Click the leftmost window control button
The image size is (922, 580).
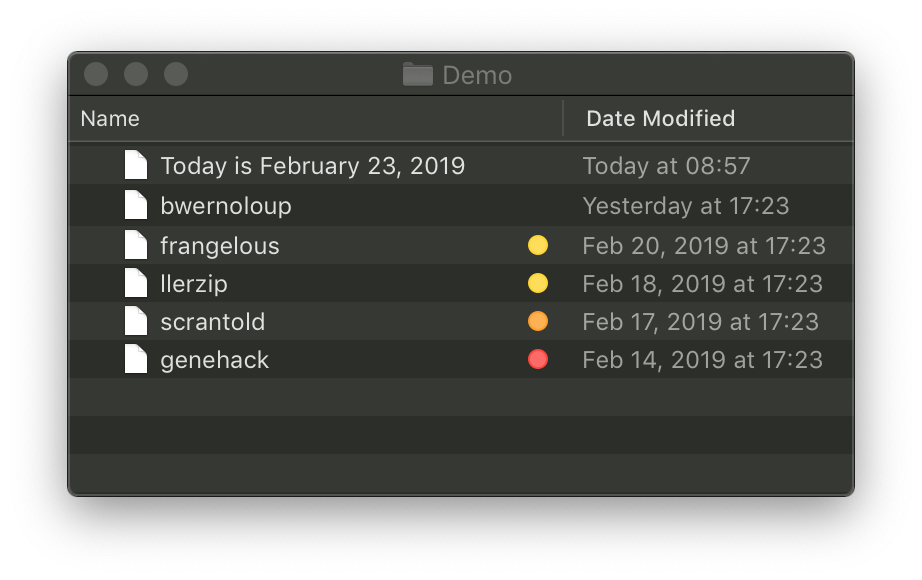(x=96, y=75)
